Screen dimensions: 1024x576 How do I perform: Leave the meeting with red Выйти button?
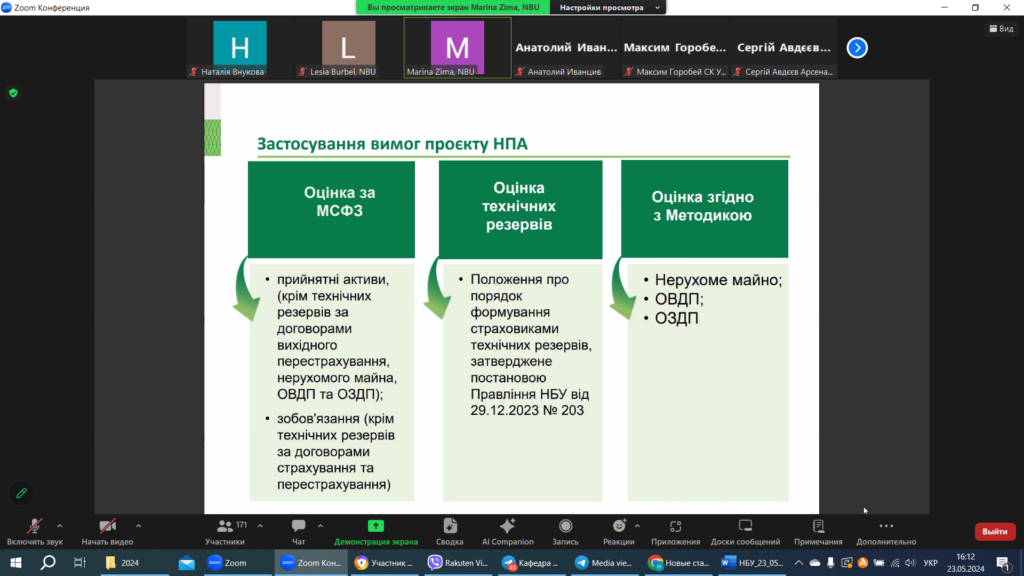pyautogui.click(x=995, y=532)
